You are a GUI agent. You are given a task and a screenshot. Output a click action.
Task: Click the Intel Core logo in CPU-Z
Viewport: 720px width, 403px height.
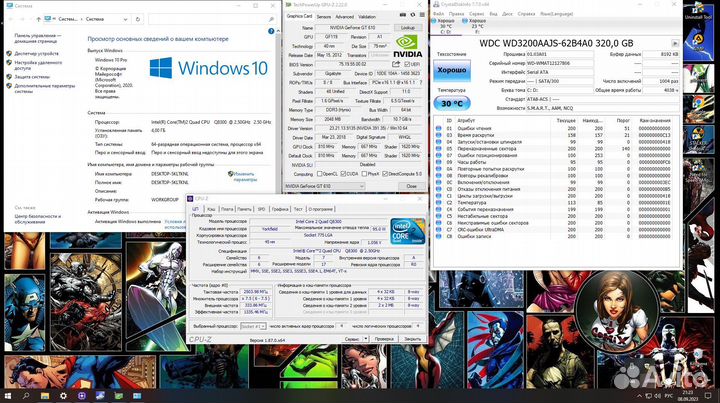(407, 231)
